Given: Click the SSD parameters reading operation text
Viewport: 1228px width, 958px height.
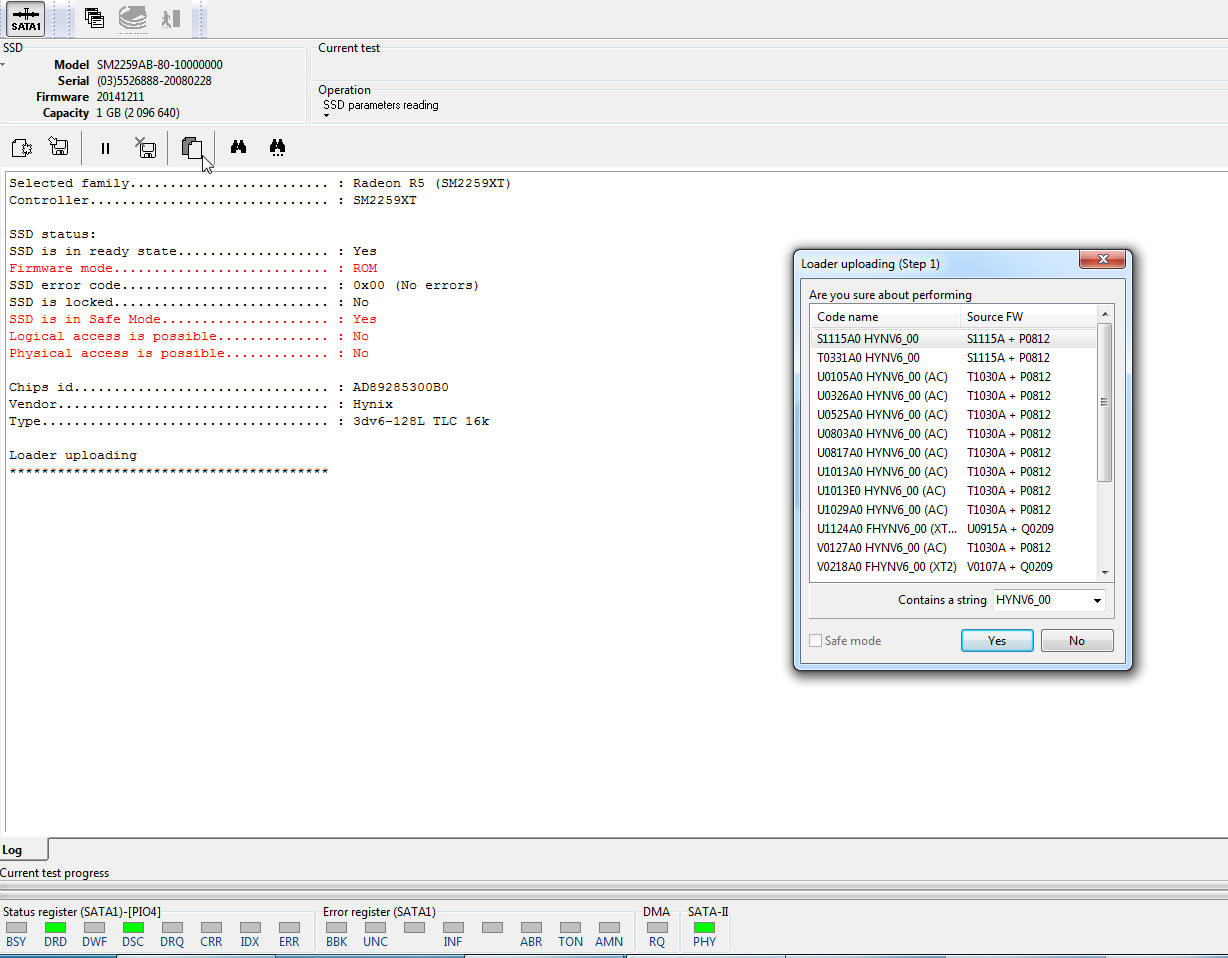Looking at the screenshot, I should (x=381, y=105).
